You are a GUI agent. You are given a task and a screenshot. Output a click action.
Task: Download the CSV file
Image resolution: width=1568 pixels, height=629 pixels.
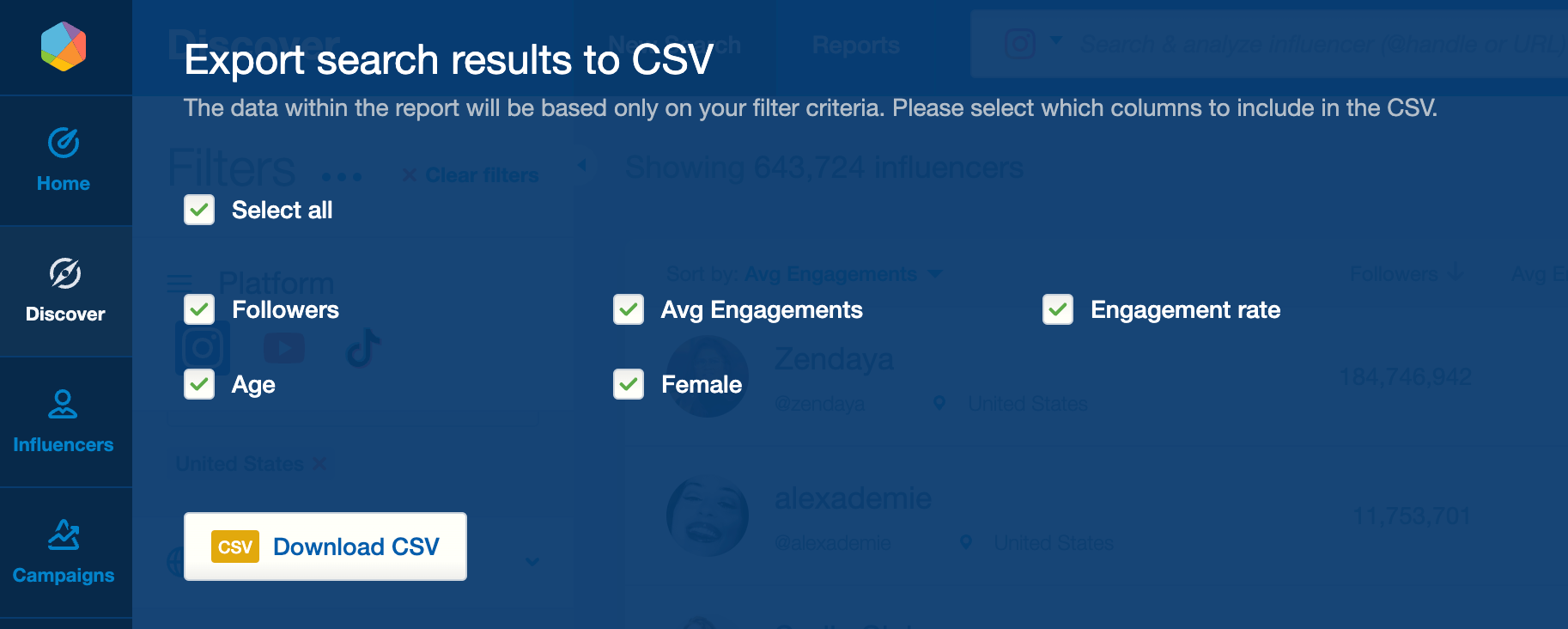click(325, 547)
